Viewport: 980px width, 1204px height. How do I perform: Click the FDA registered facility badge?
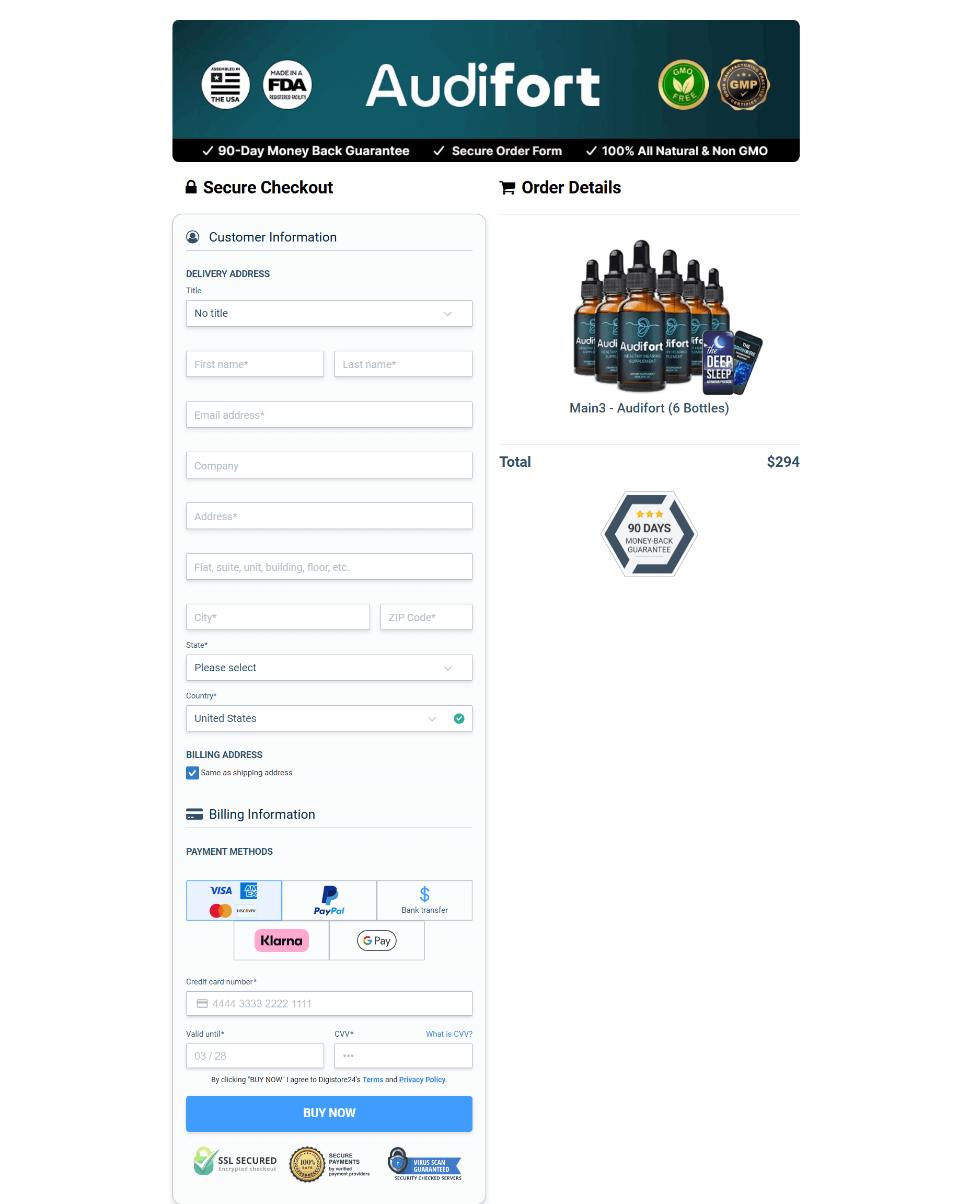pos(287,85)
